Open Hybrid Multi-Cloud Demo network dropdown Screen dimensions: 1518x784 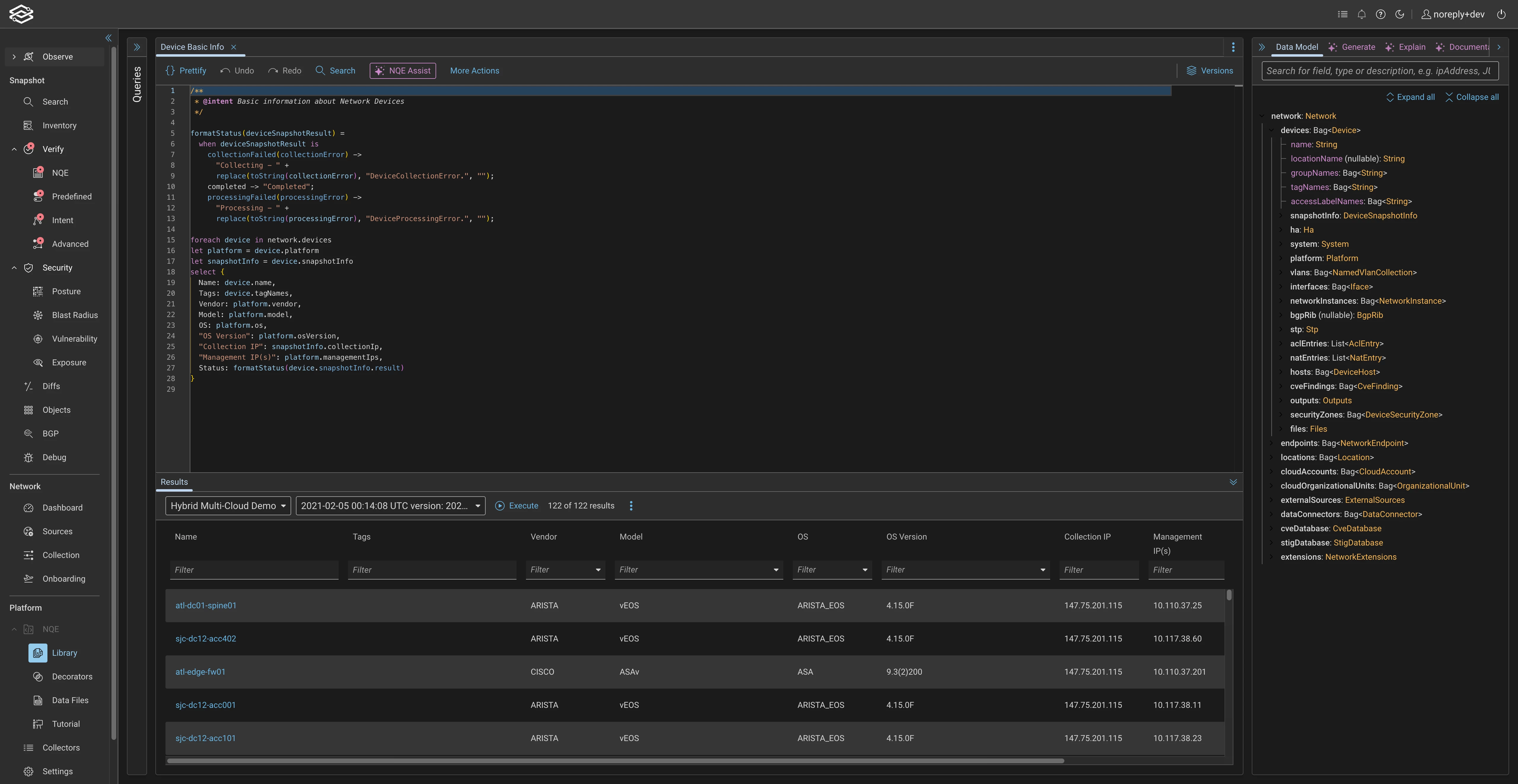tap(227, 505)
